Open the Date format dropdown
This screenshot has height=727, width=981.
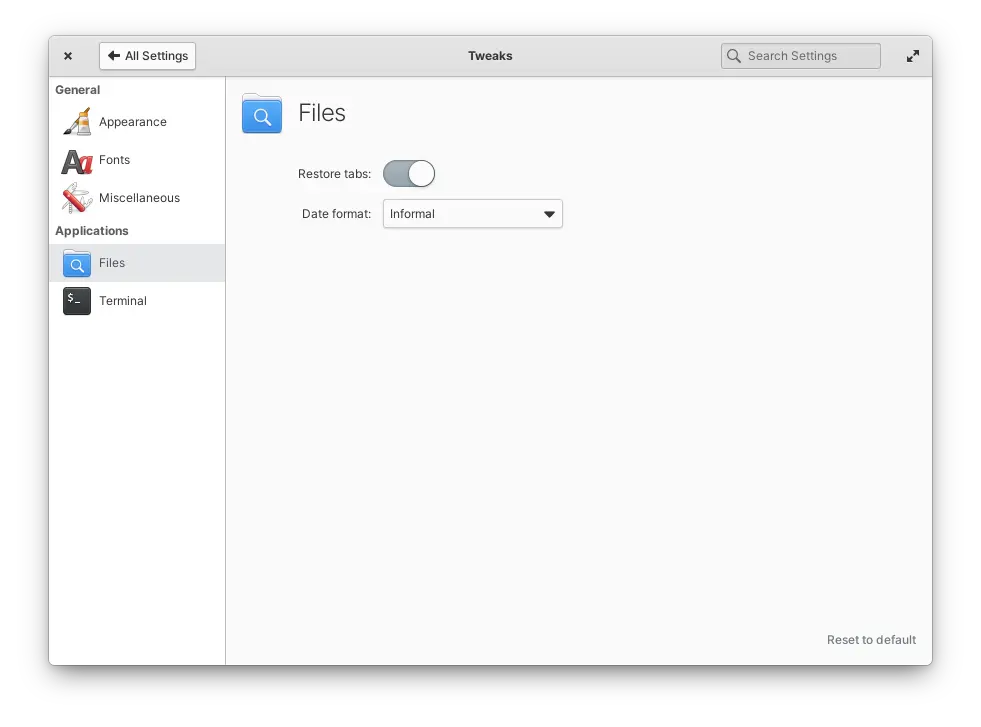coord(472,214)
